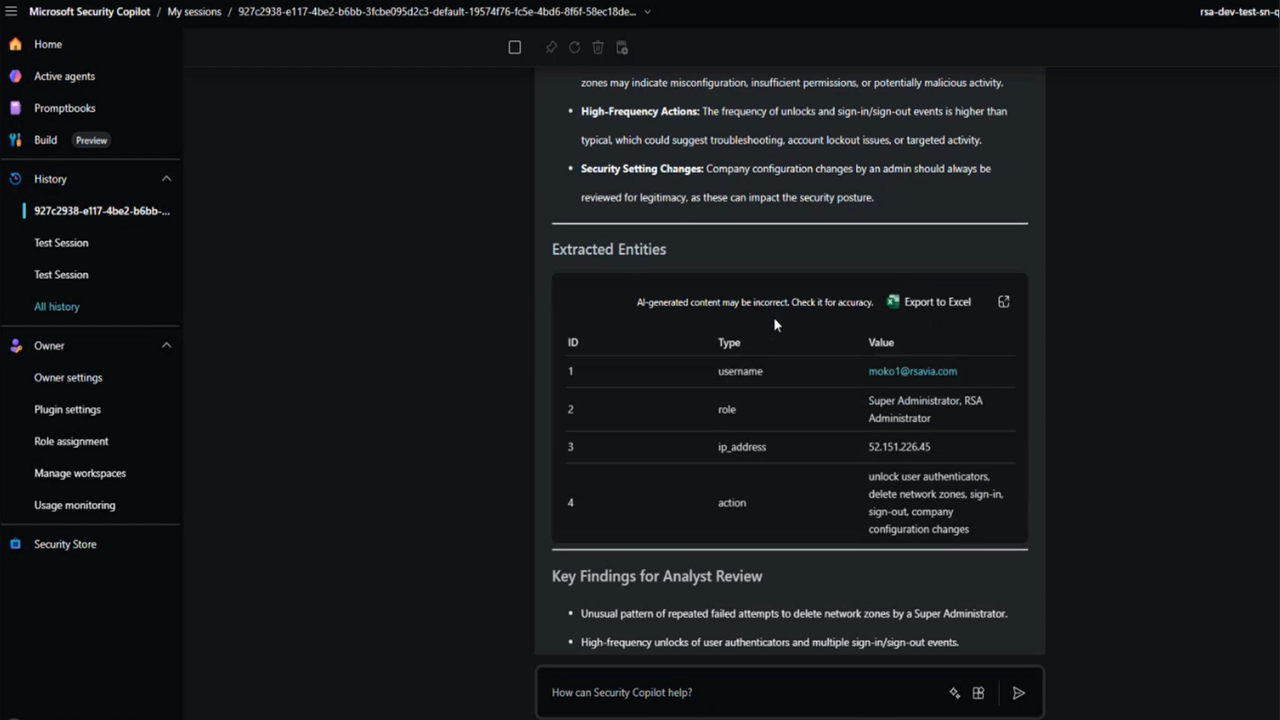Open the session name dropdown in breadcrumb
The image size is (1280, 720).
coord(647,12)
